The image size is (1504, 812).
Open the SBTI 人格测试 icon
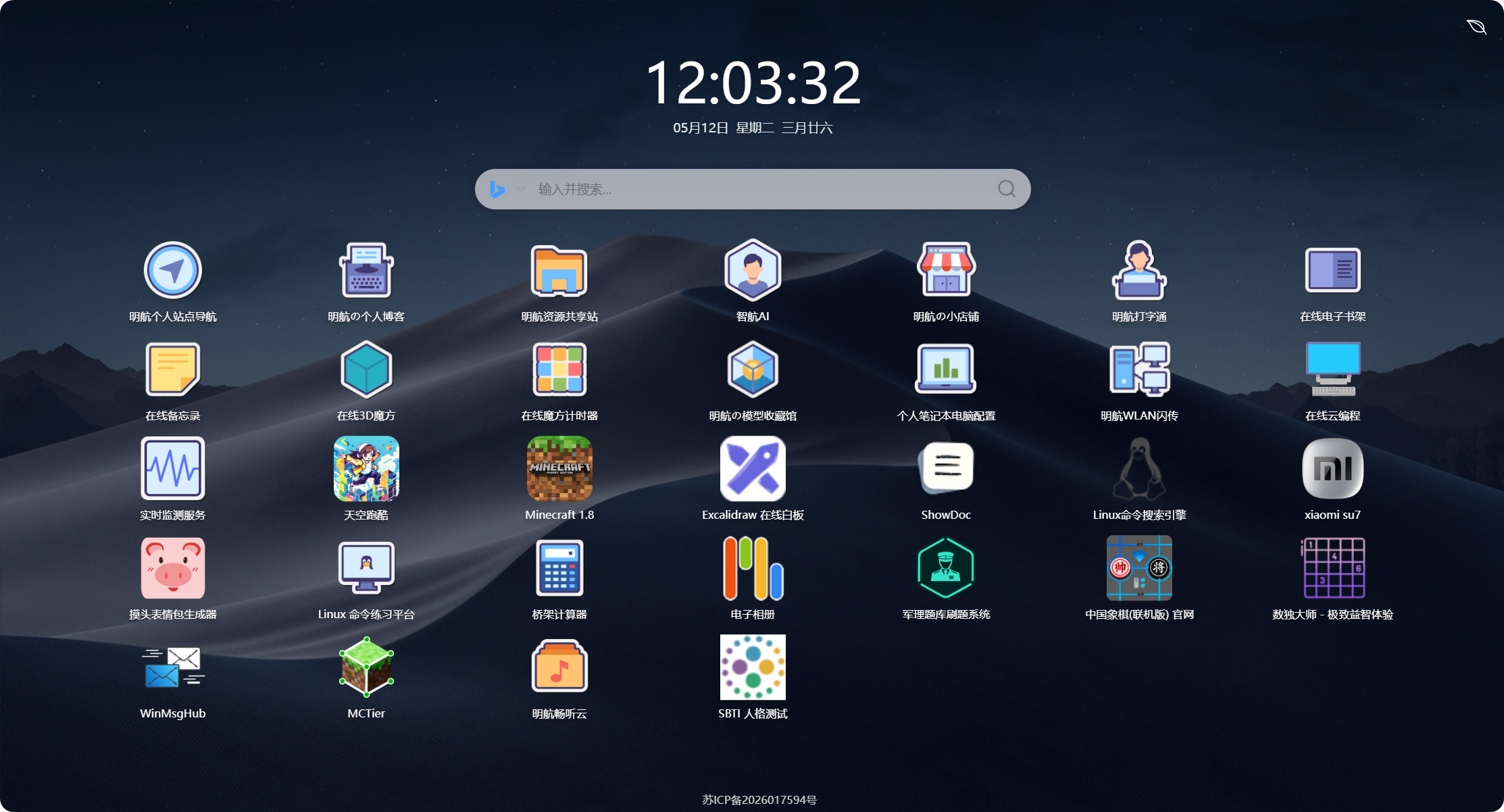(x=753, y=667)
